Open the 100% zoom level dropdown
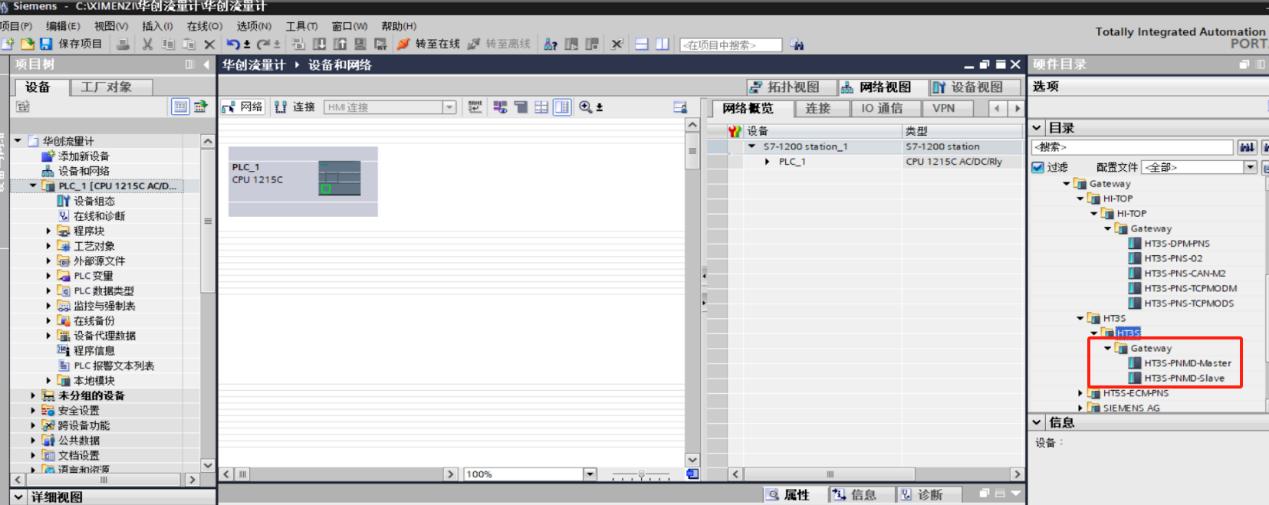The width and height of the screenshot is (1269, 505). pos(588,472)
